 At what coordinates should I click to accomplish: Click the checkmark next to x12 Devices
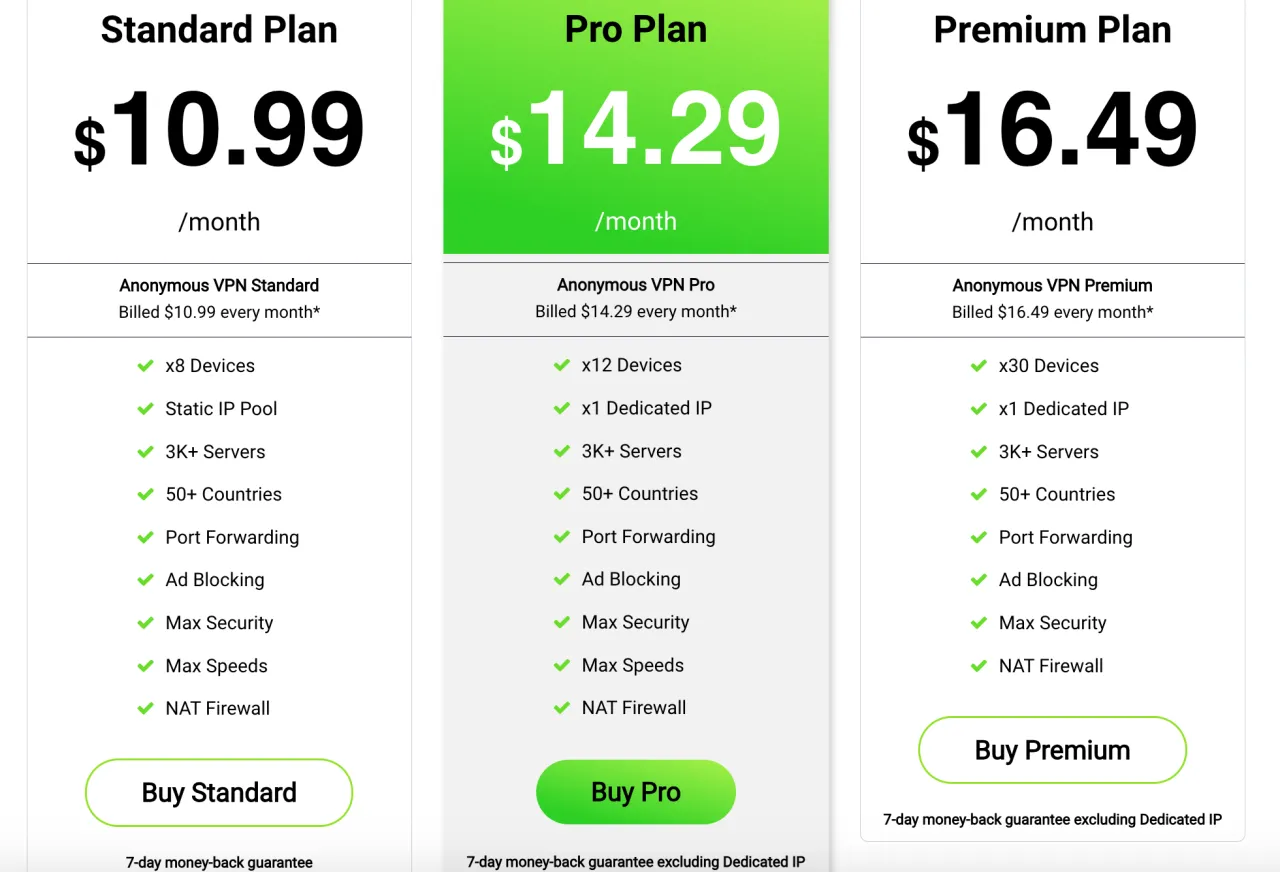[x=562, y=365]
